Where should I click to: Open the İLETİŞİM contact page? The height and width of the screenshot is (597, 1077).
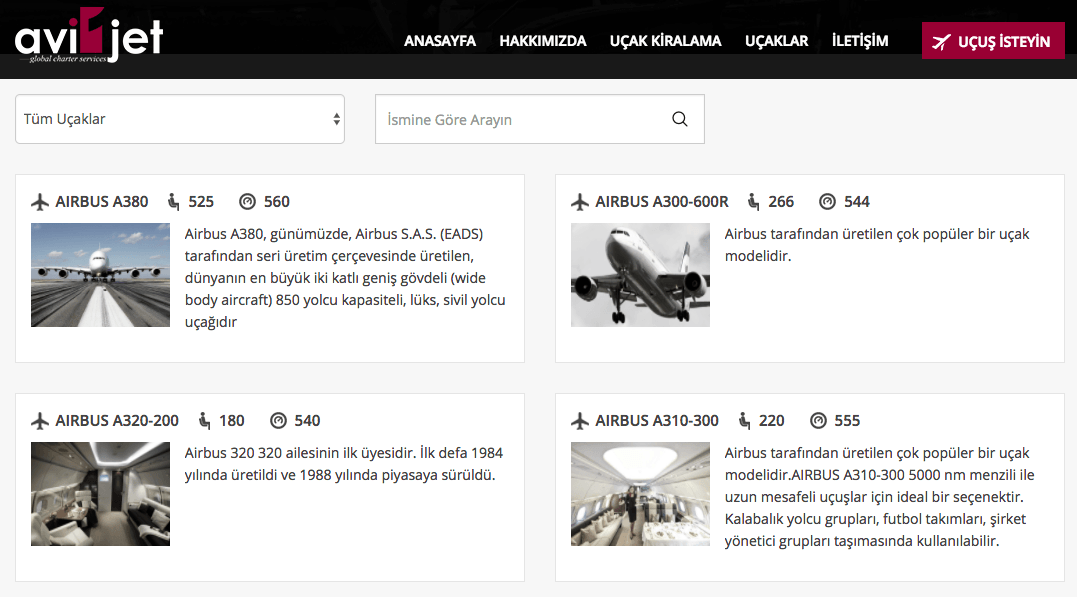pos(860,41)
